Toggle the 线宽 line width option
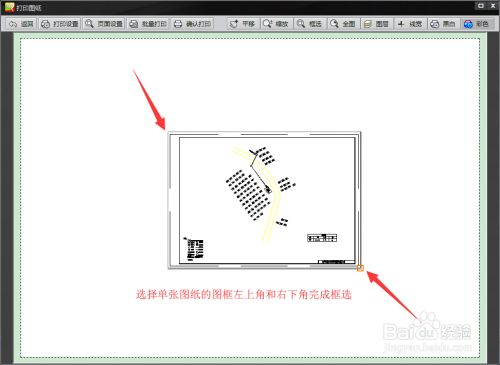The height and width of the screenshot is (365, 500). [x=410, y=24]
